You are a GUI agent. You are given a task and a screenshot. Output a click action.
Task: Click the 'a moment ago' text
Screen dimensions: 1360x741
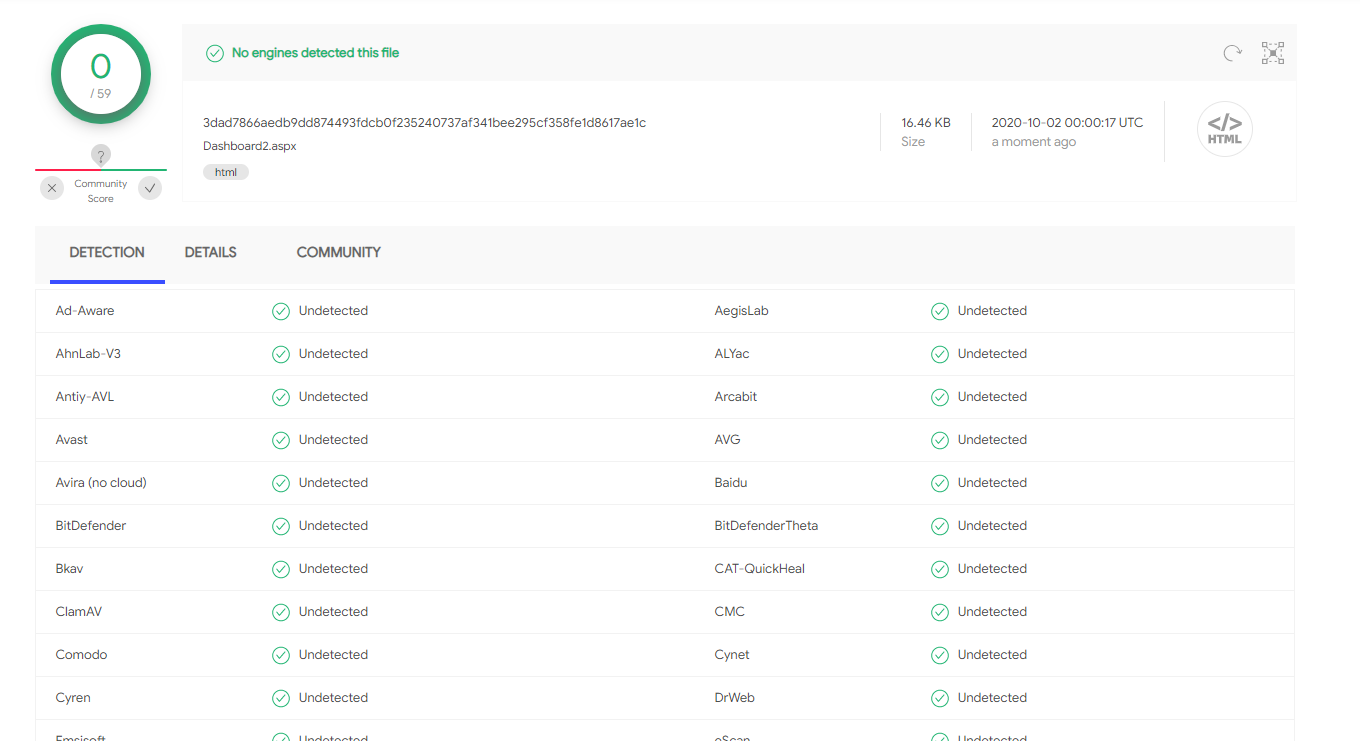pos(1034,142)
